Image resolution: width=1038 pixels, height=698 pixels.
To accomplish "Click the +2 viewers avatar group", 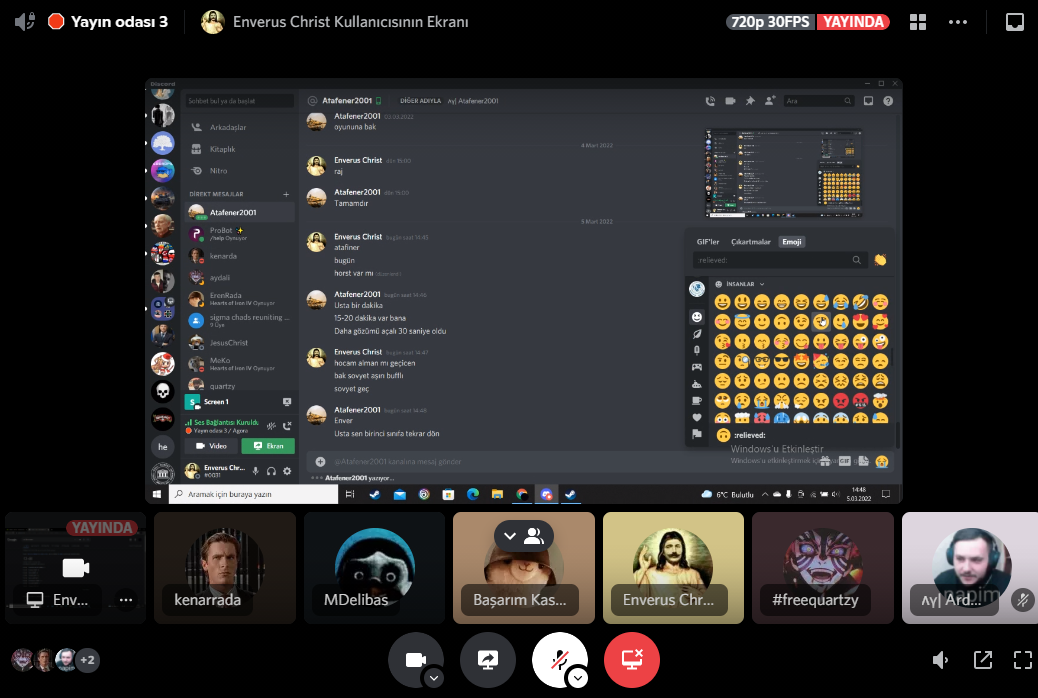I will [87, 660].
